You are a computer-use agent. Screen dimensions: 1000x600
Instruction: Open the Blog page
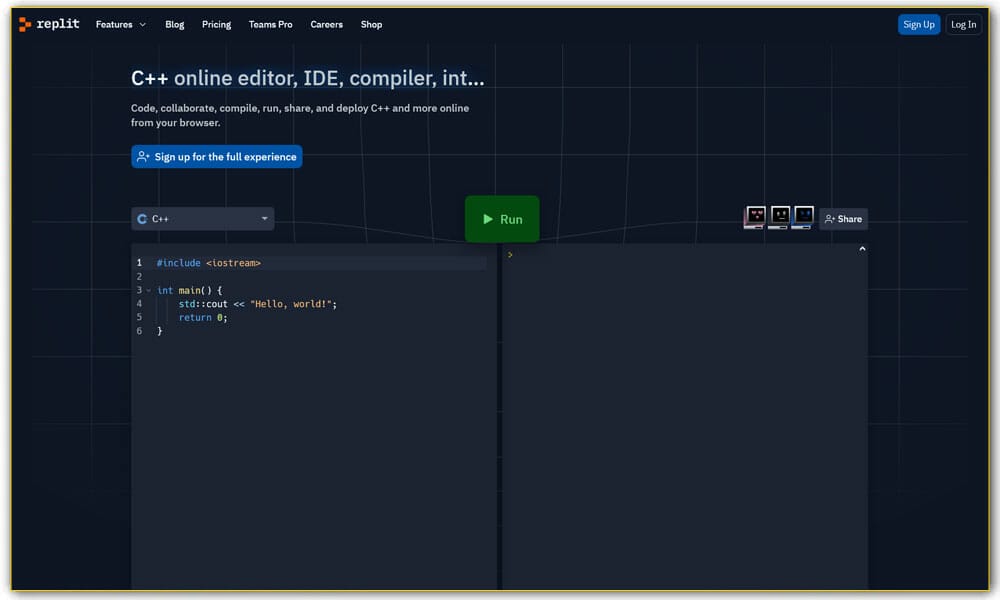[x=174, y=24]
